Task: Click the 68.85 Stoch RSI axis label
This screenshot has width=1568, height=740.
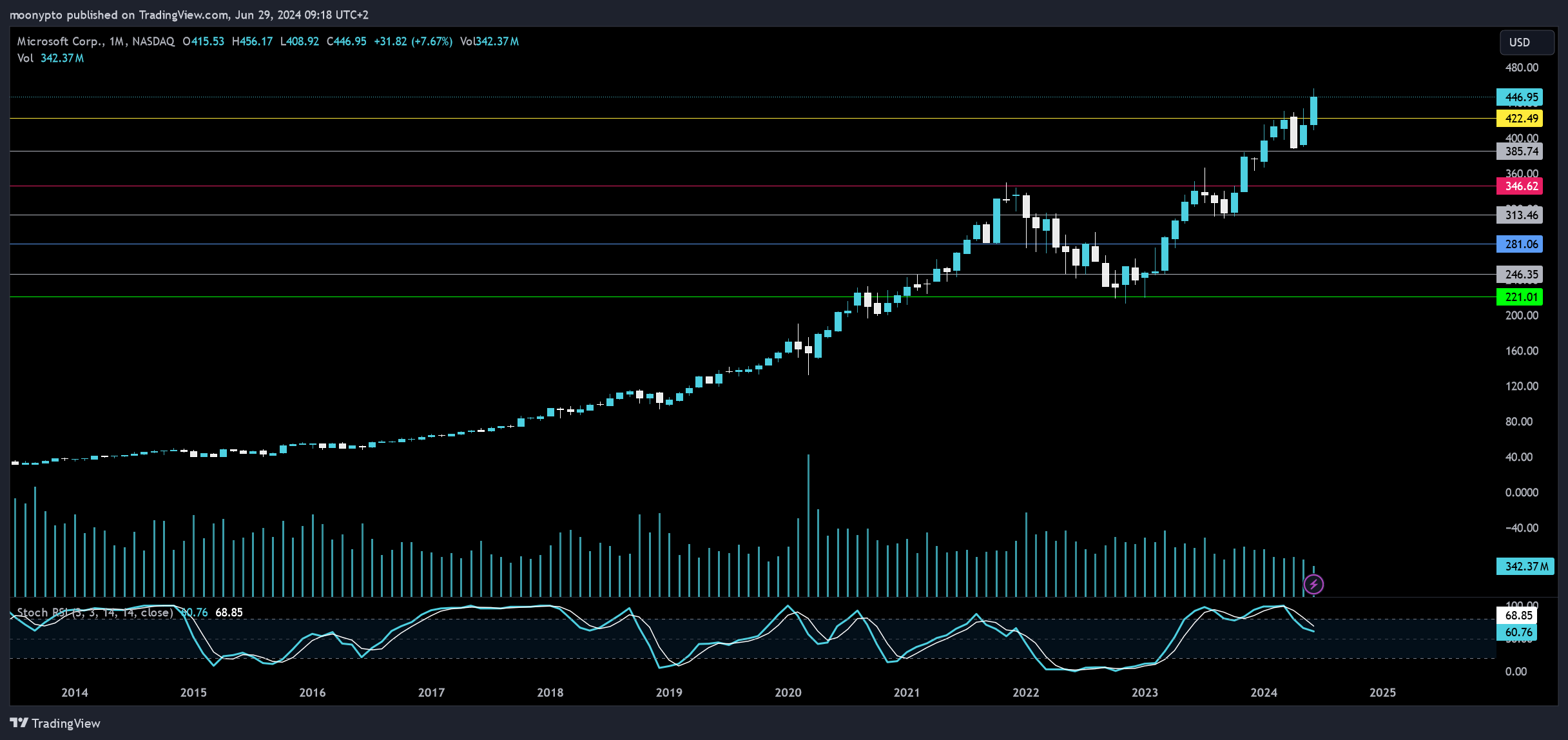Action: click(x=1516, y=616)
